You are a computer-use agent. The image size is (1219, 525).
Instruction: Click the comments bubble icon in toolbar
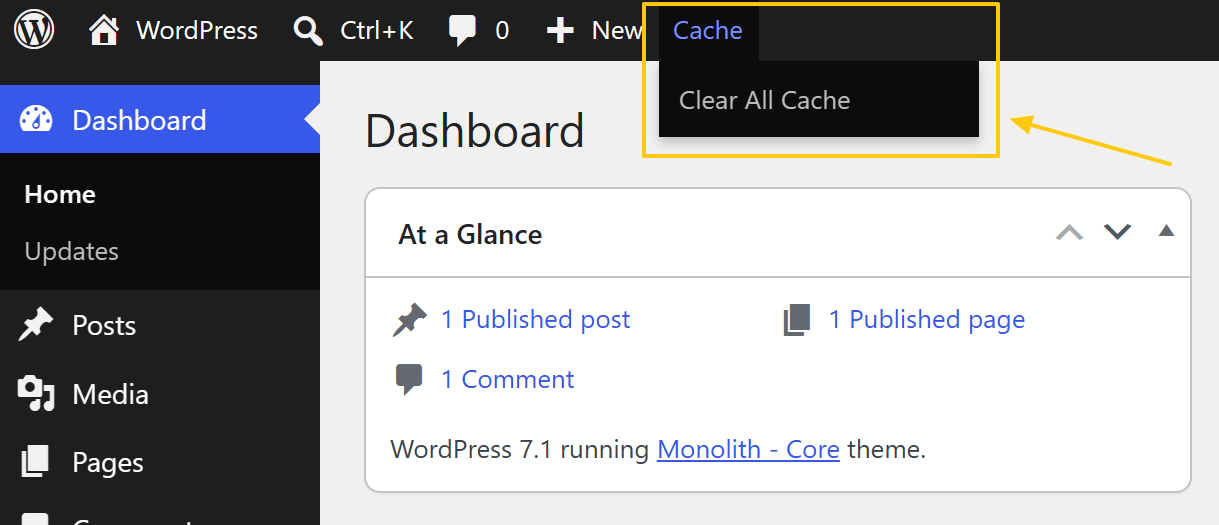[x=462, y=31]
